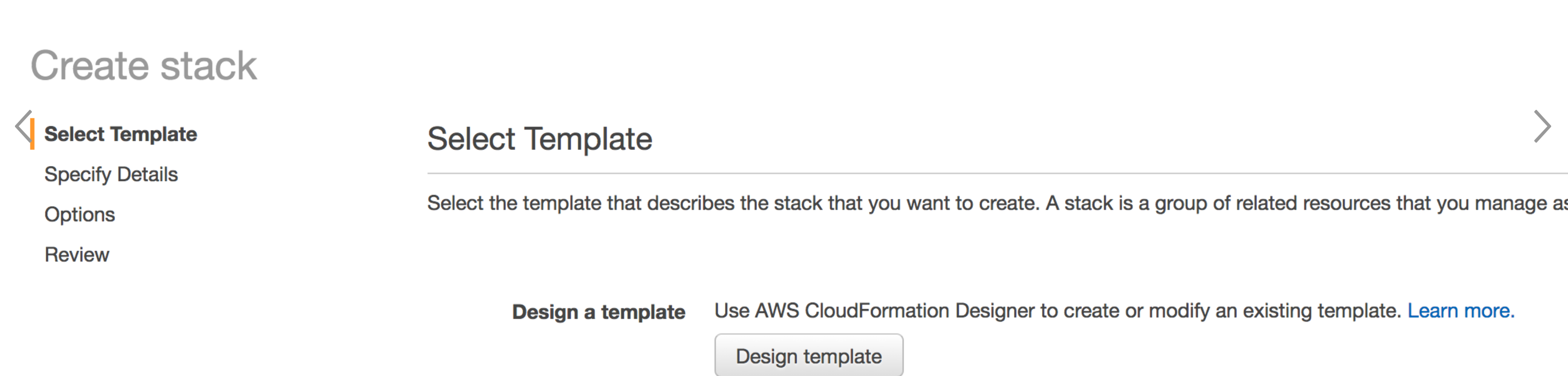Open the Specify Details step
Image resolution: width=1568 pixels, height=376 pixels.
pos(111,174)
